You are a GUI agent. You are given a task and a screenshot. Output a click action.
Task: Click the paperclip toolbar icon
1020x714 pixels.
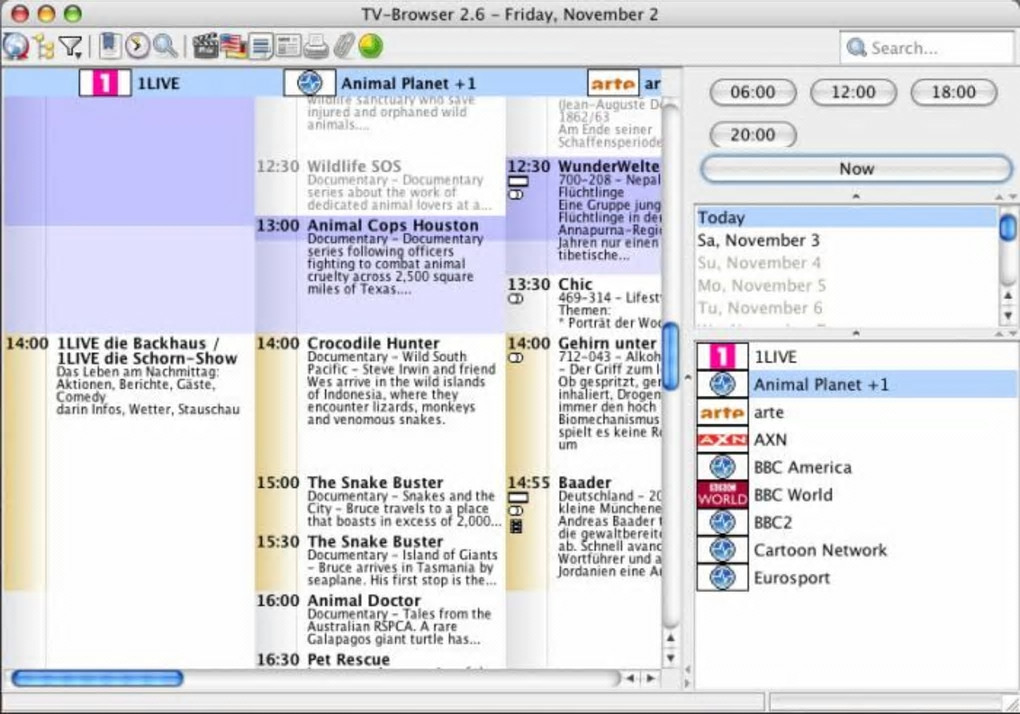tap(343, 46)
